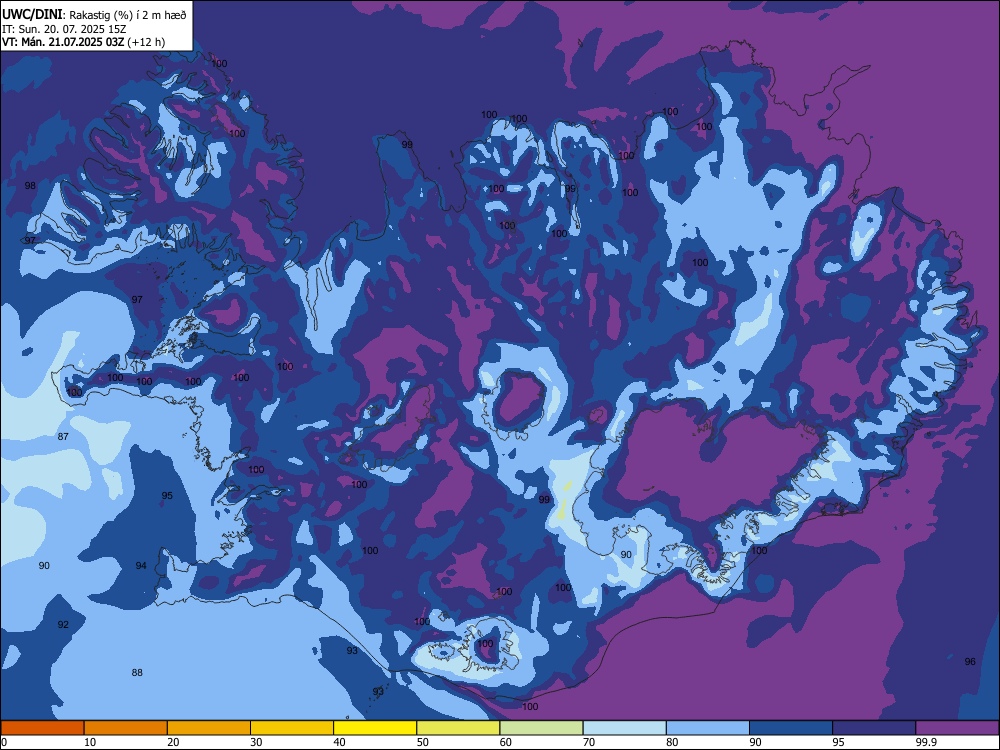Click the legend tick label '99.9'
Image resolution: width=1000 pixels, height=750 pixels.
[x=925, y=742]
